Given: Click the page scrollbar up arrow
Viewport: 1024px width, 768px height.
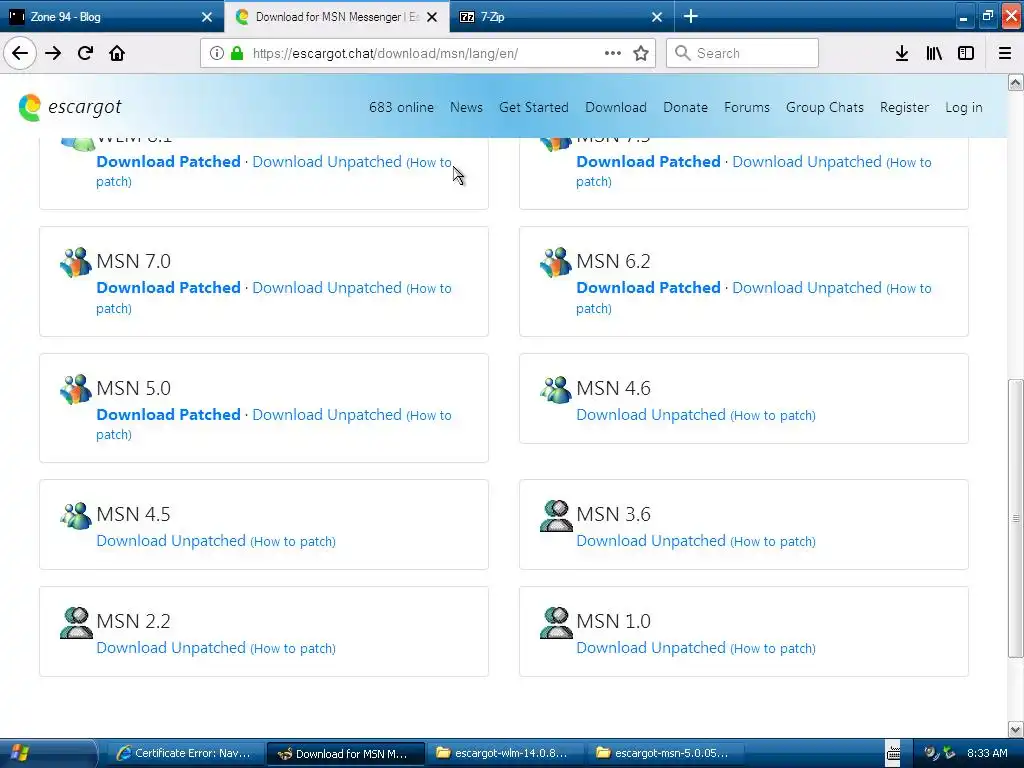Looking at the screenshot, I should tap(1016, 82).
